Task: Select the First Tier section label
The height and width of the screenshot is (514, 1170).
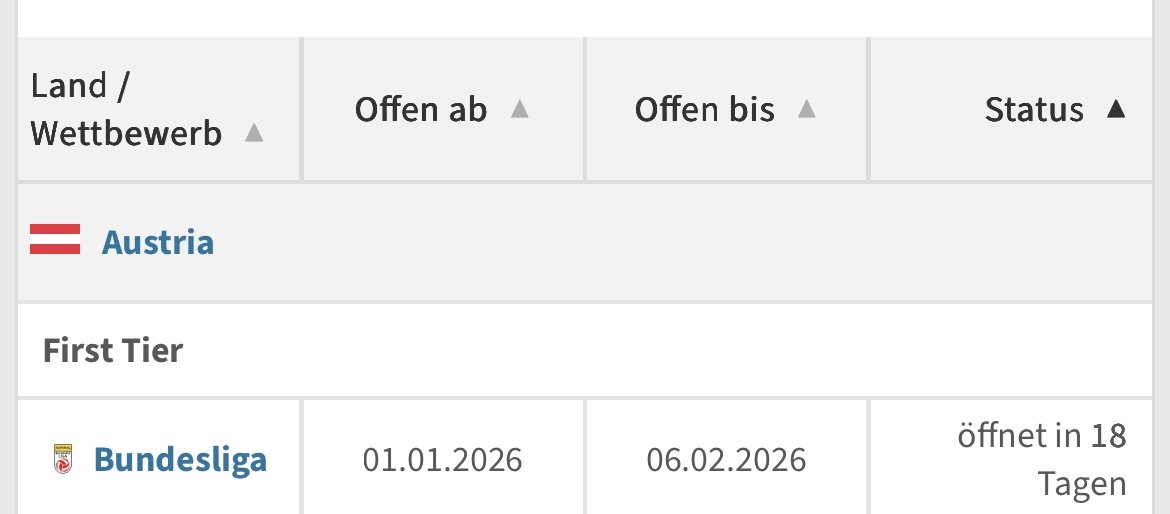Action: (x=113, y=351)
